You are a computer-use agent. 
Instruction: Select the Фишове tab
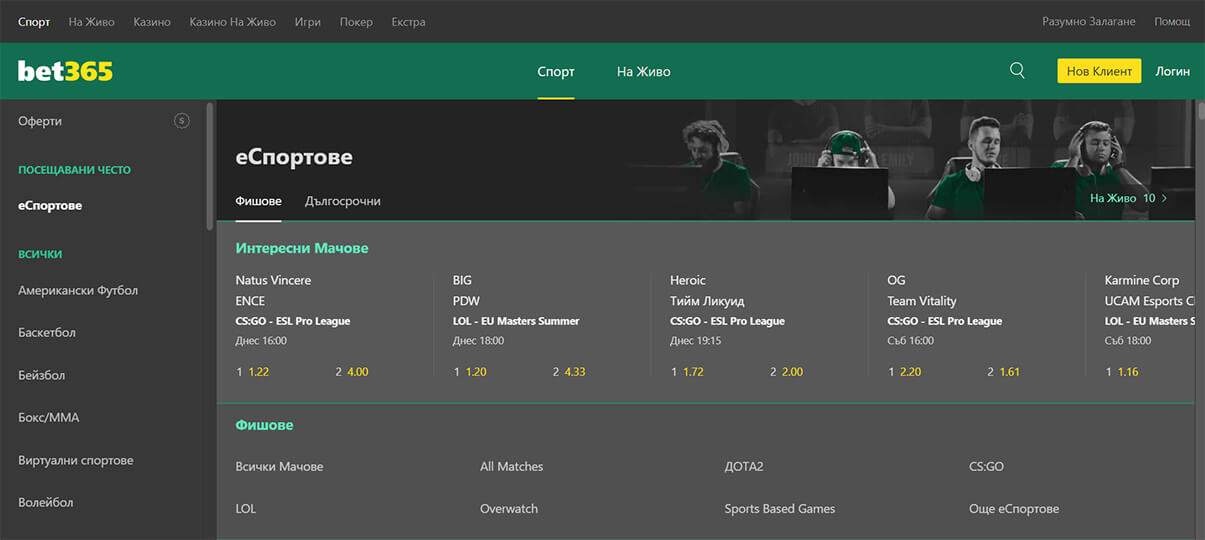(258, 201)
